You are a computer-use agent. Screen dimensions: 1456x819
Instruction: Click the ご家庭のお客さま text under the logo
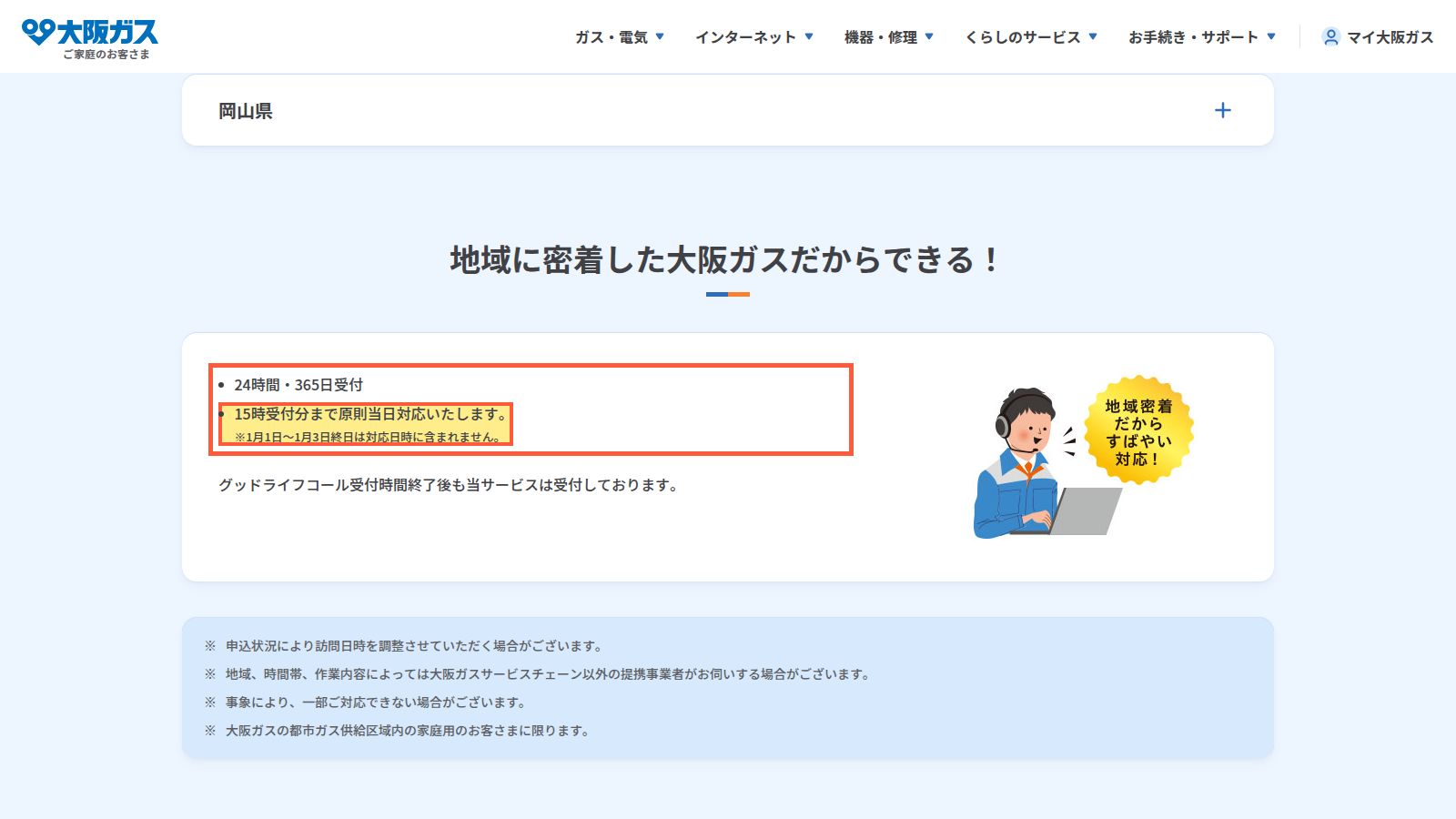[106, 55]
